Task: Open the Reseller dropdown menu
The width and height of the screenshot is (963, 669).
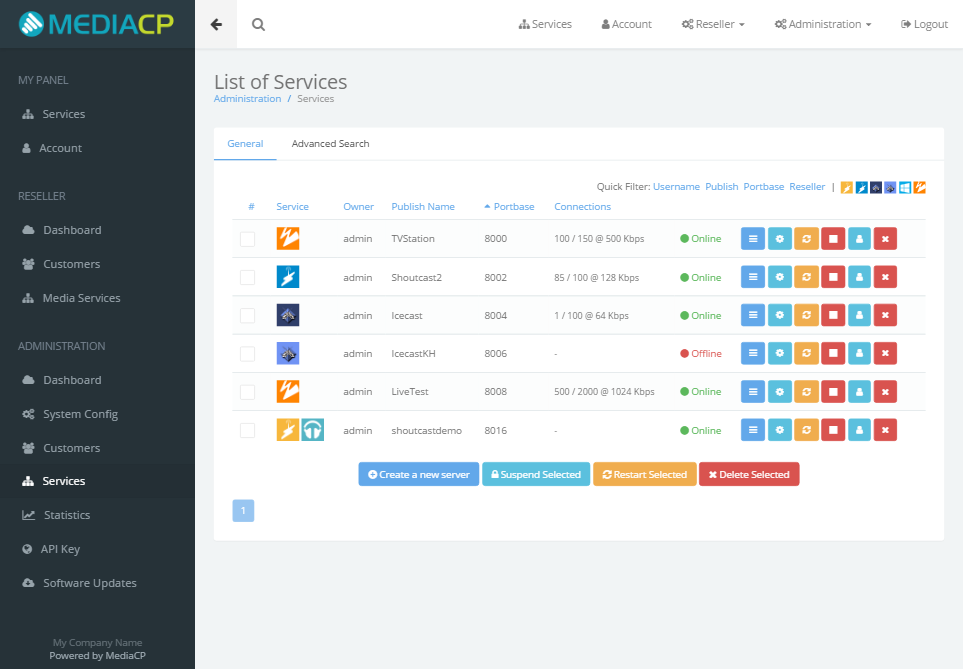Action: pyautogui.click(x=712, y=23)
